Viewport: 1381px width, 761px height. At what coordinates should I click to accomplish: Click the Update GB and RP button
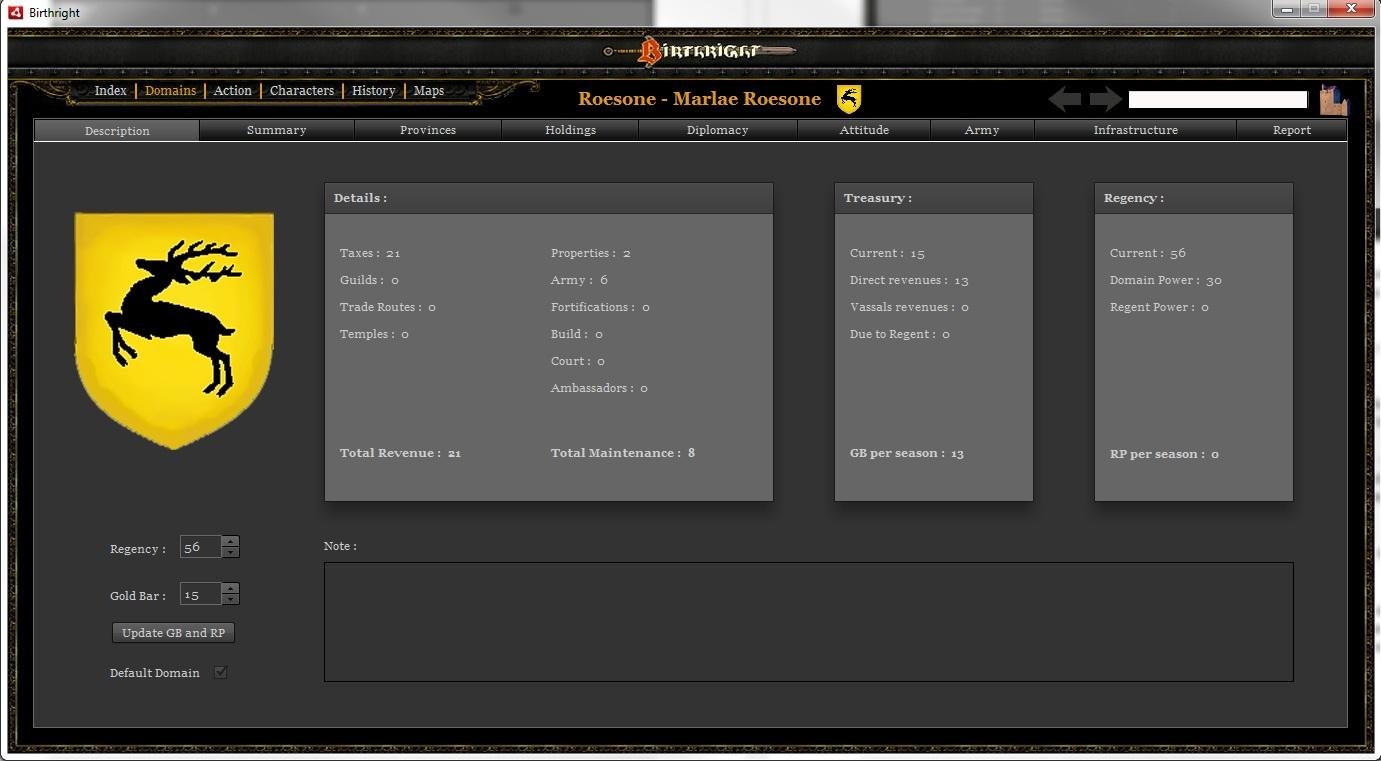[174, 633]
